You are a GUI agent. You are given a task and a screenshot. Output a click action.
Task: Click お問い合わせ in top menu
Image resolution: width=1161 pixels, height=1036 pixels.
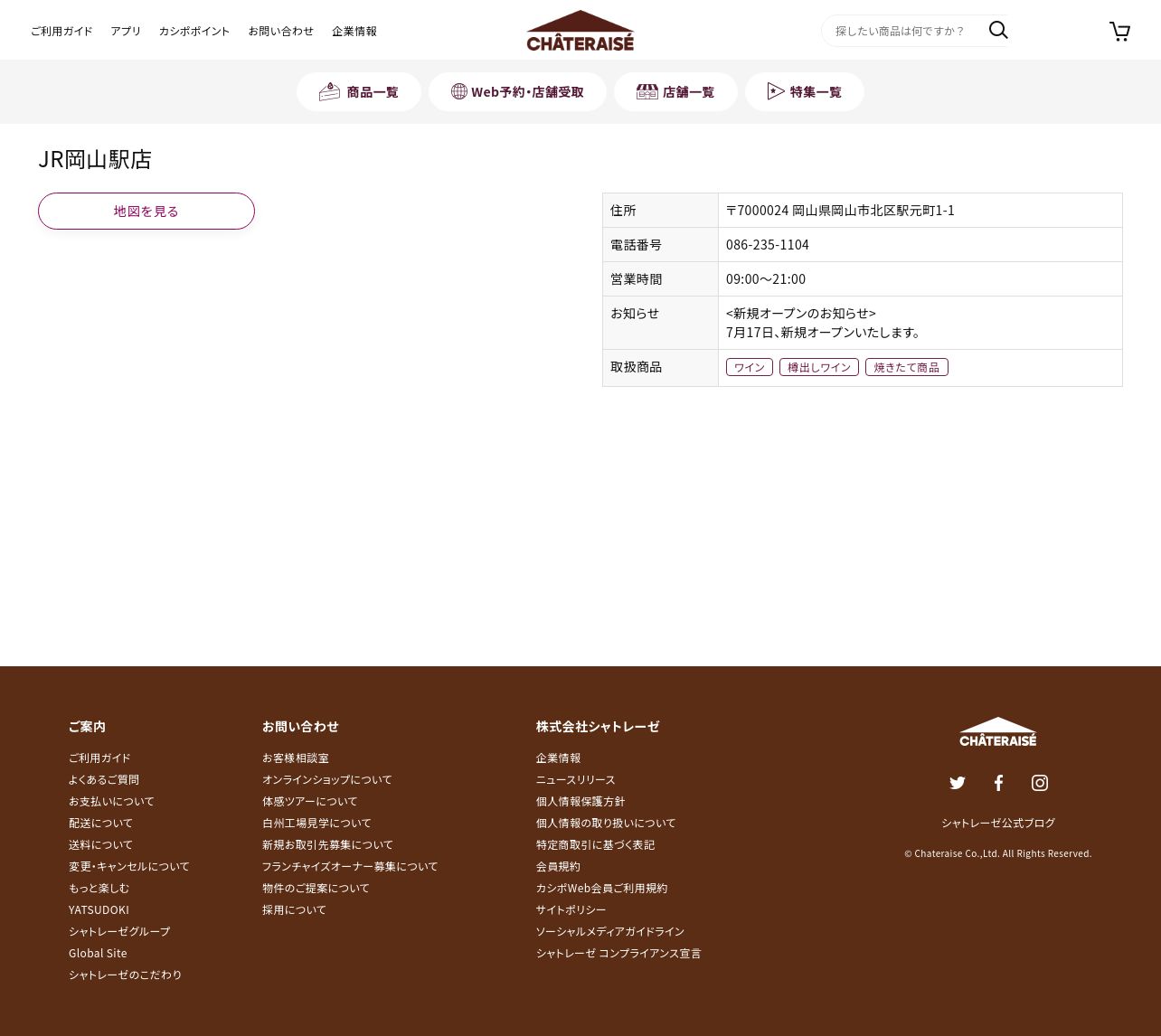[x=281, y=31]
